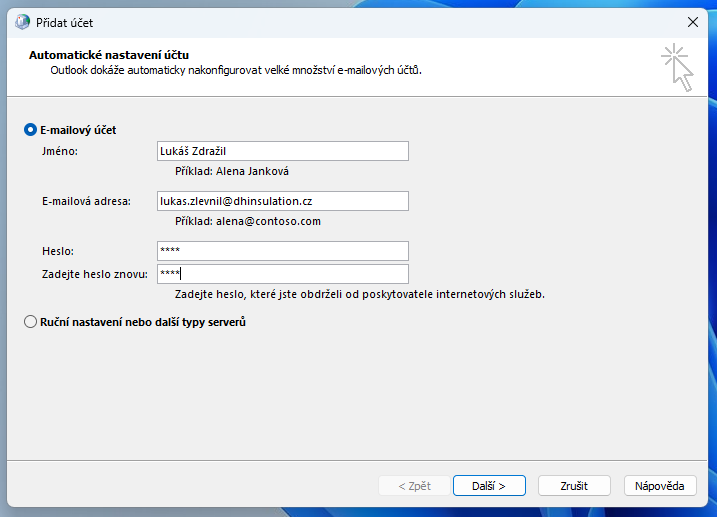Image resolution: width=717 pixels, height=517 pixels.
Task: Click the Jméno: label
Action: point(60,151)
